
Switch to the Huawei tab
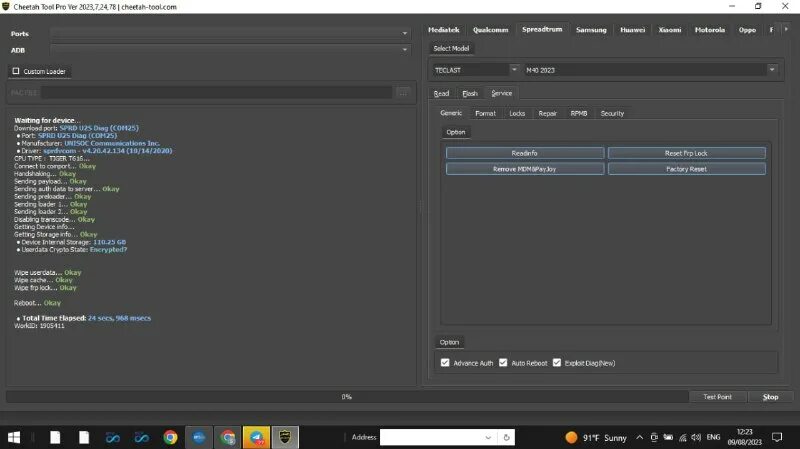point(632,30)
